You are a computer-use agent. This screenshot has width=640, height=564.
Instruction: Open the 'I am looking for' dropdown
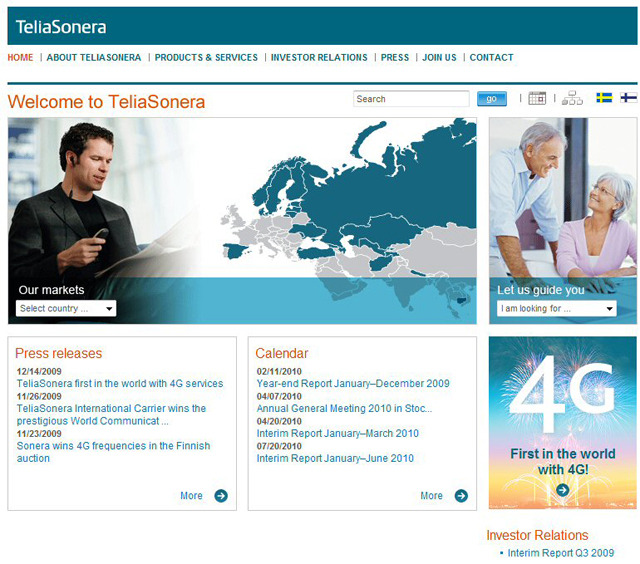pyautogui.click(x=557, y=309)
